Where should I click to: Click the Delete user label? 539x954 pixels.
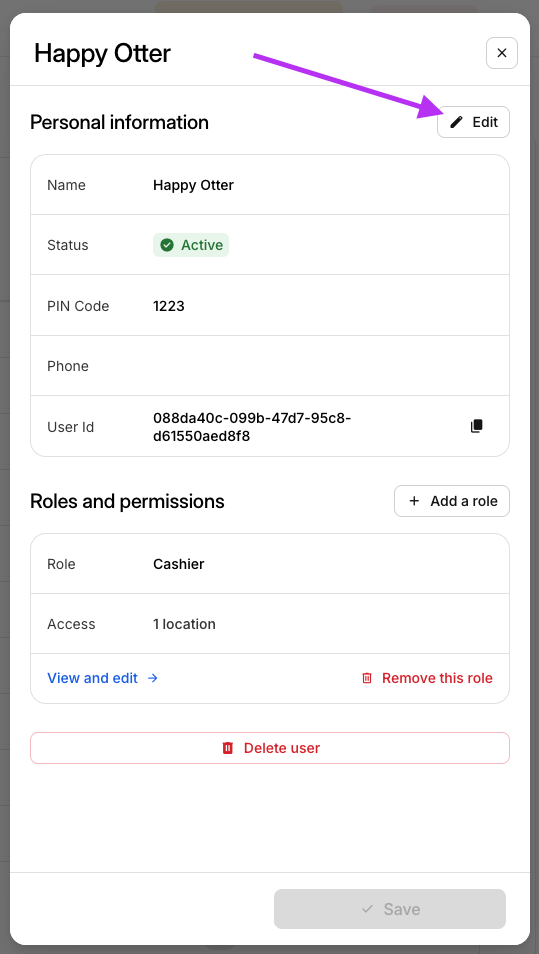pos(282,748)
